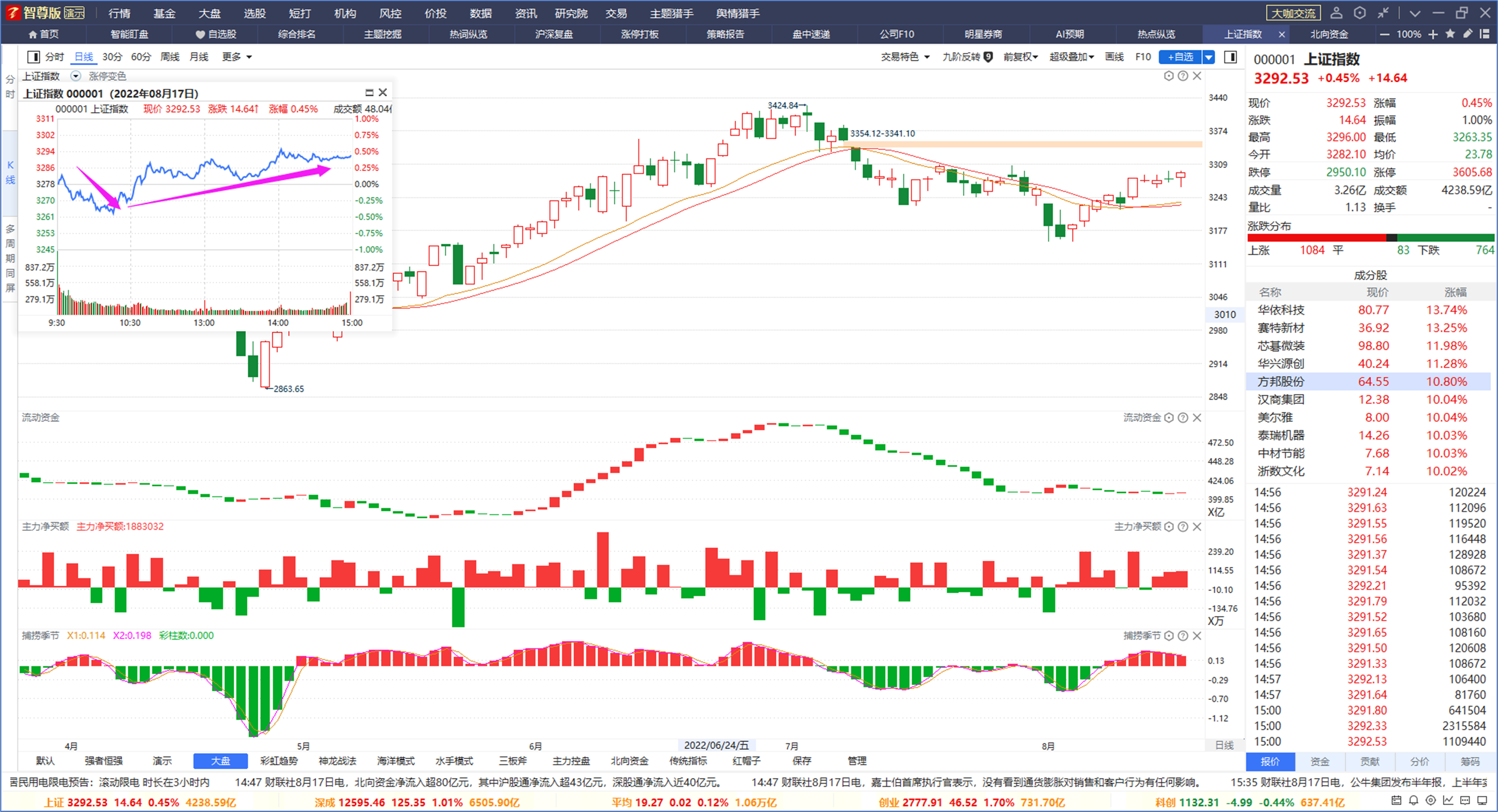Open 流动资金 panel settings icon
The height and width of the screenshot is (812, 1498).
(1168, 417)
